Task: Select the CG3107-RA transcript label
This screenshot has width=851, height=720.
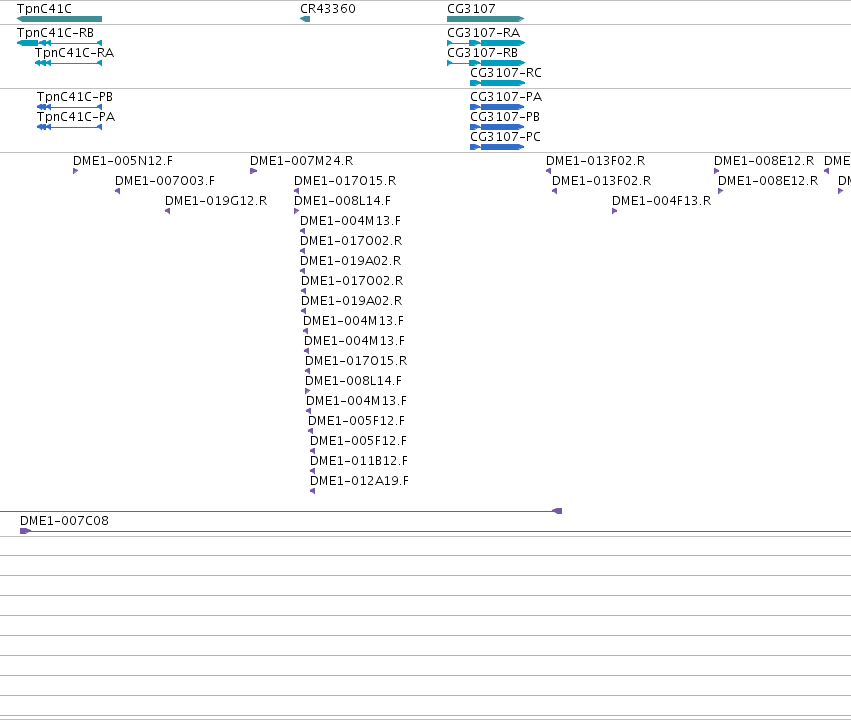Action: 484,33
